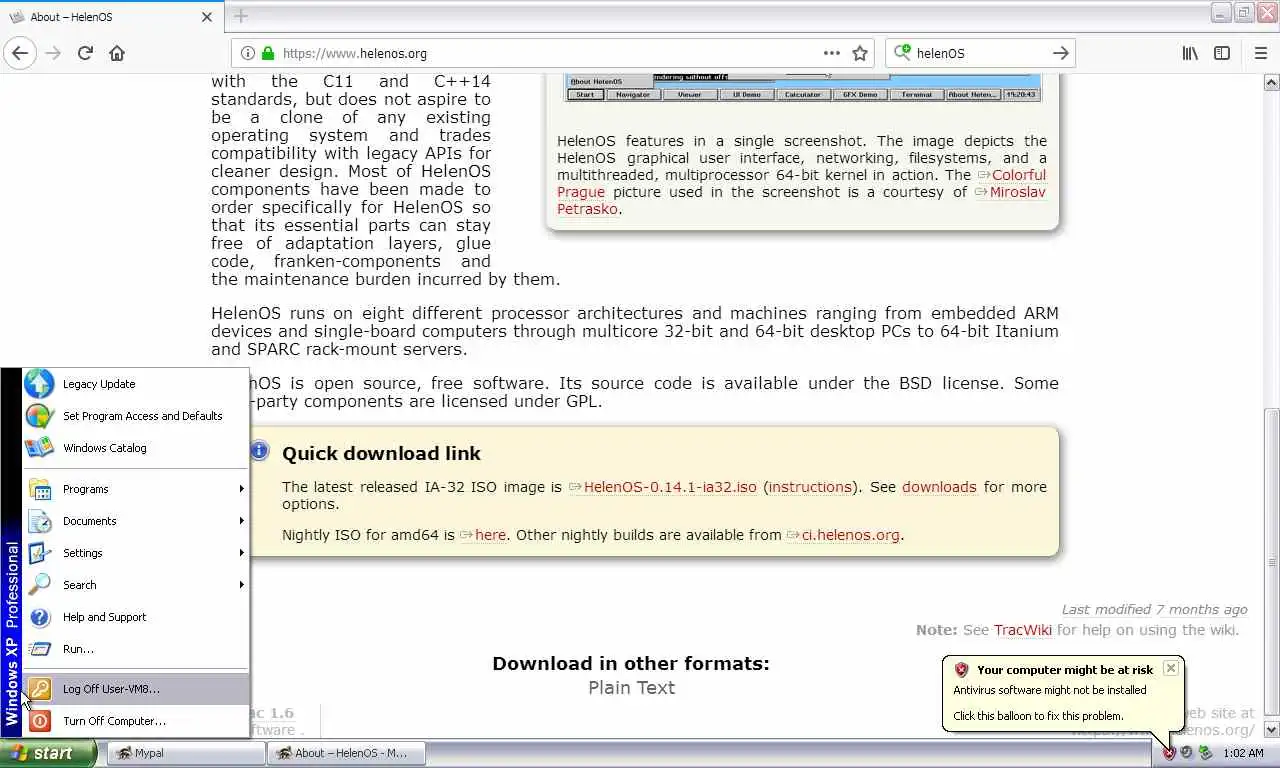Go to the browser home page

tap(117, 53)
